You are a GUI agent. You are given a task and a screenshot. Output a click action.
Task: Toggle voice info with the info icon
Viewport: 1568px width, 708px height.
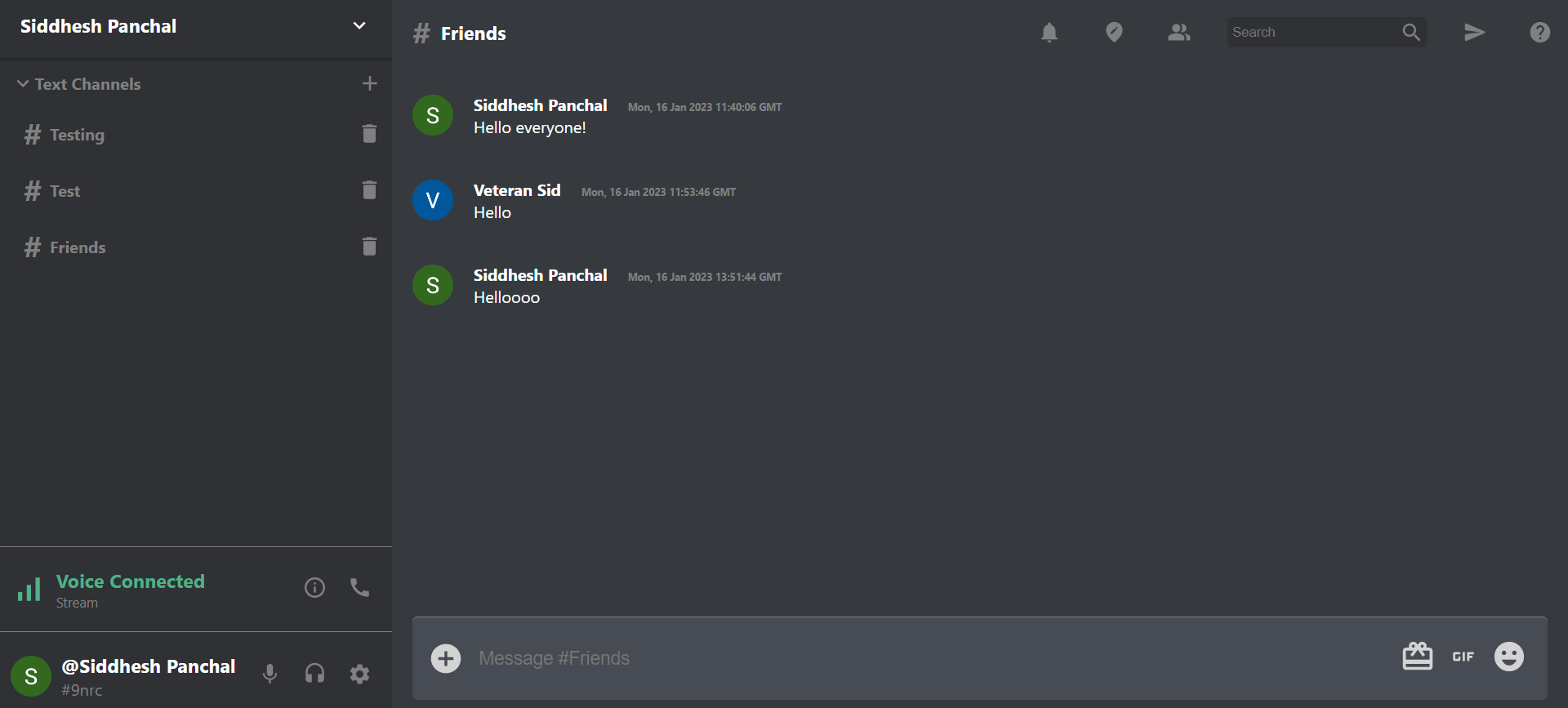coord(314,587)
